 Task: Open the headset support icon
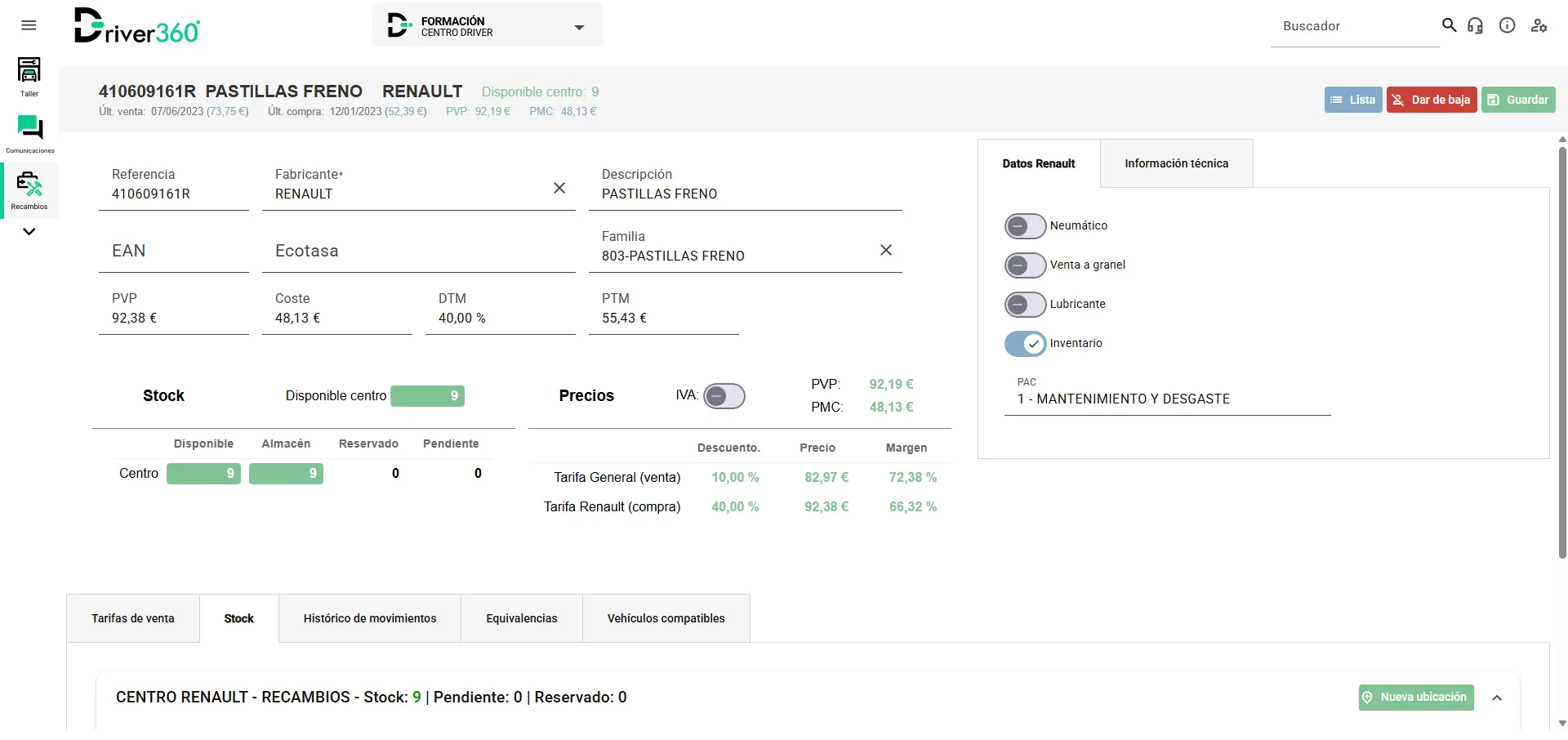[1475, 25]
